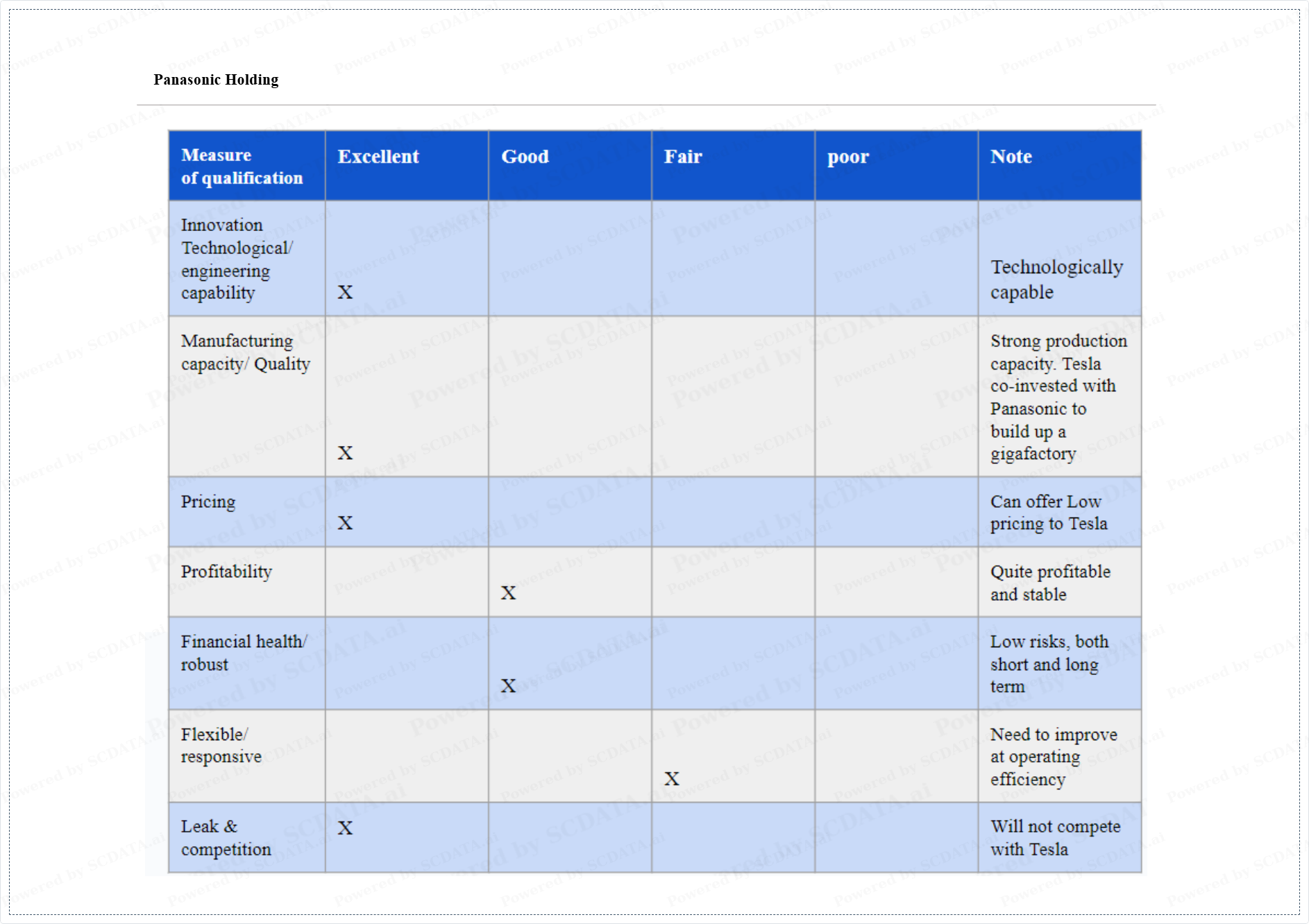1309x924 pixels.
Task: Select the 'Note' column header
Action: [1060, 166]
